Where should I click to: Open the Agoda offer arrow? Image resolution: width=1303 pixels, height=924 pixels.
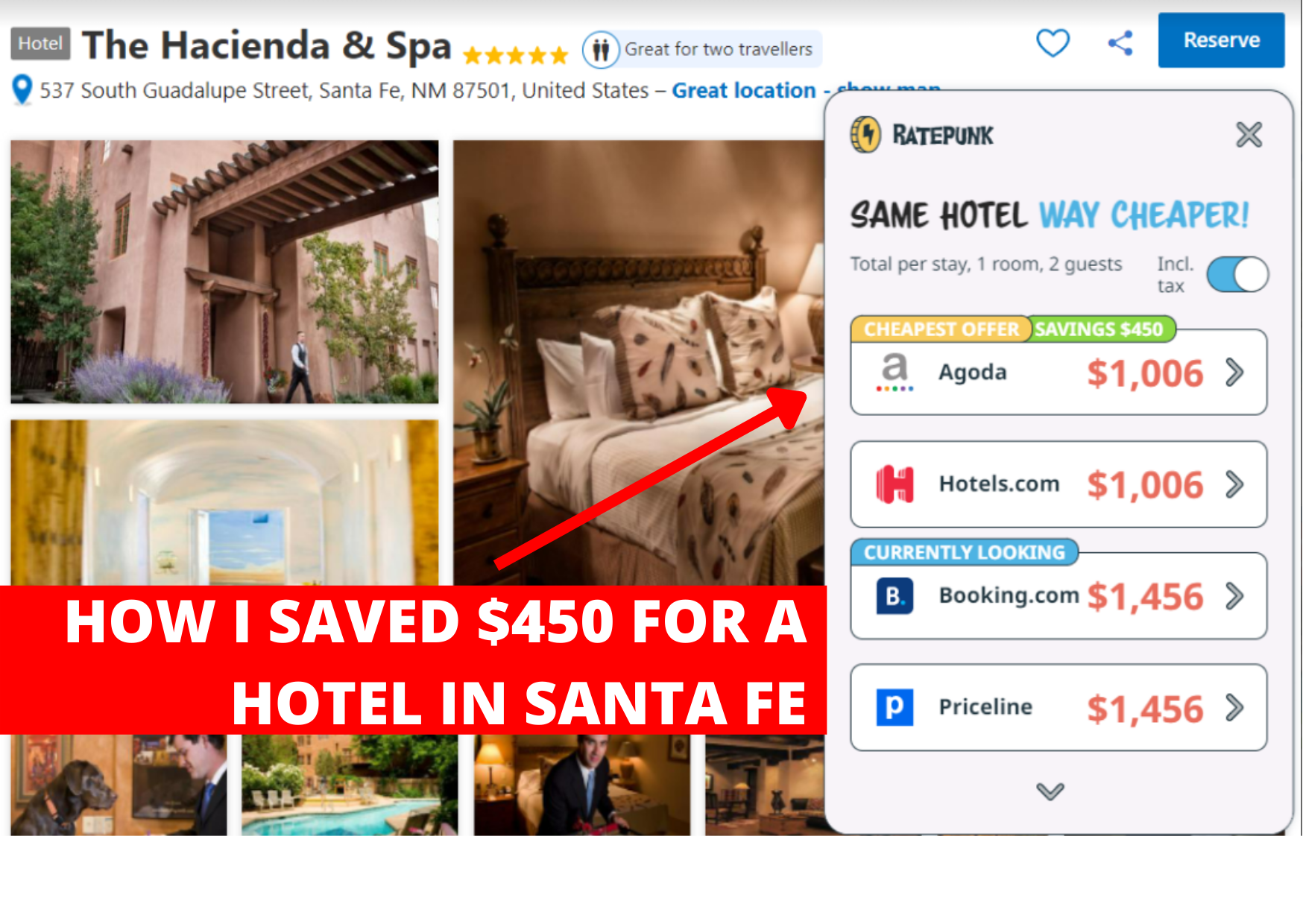pyautogui.click(x=1235, y=373)
